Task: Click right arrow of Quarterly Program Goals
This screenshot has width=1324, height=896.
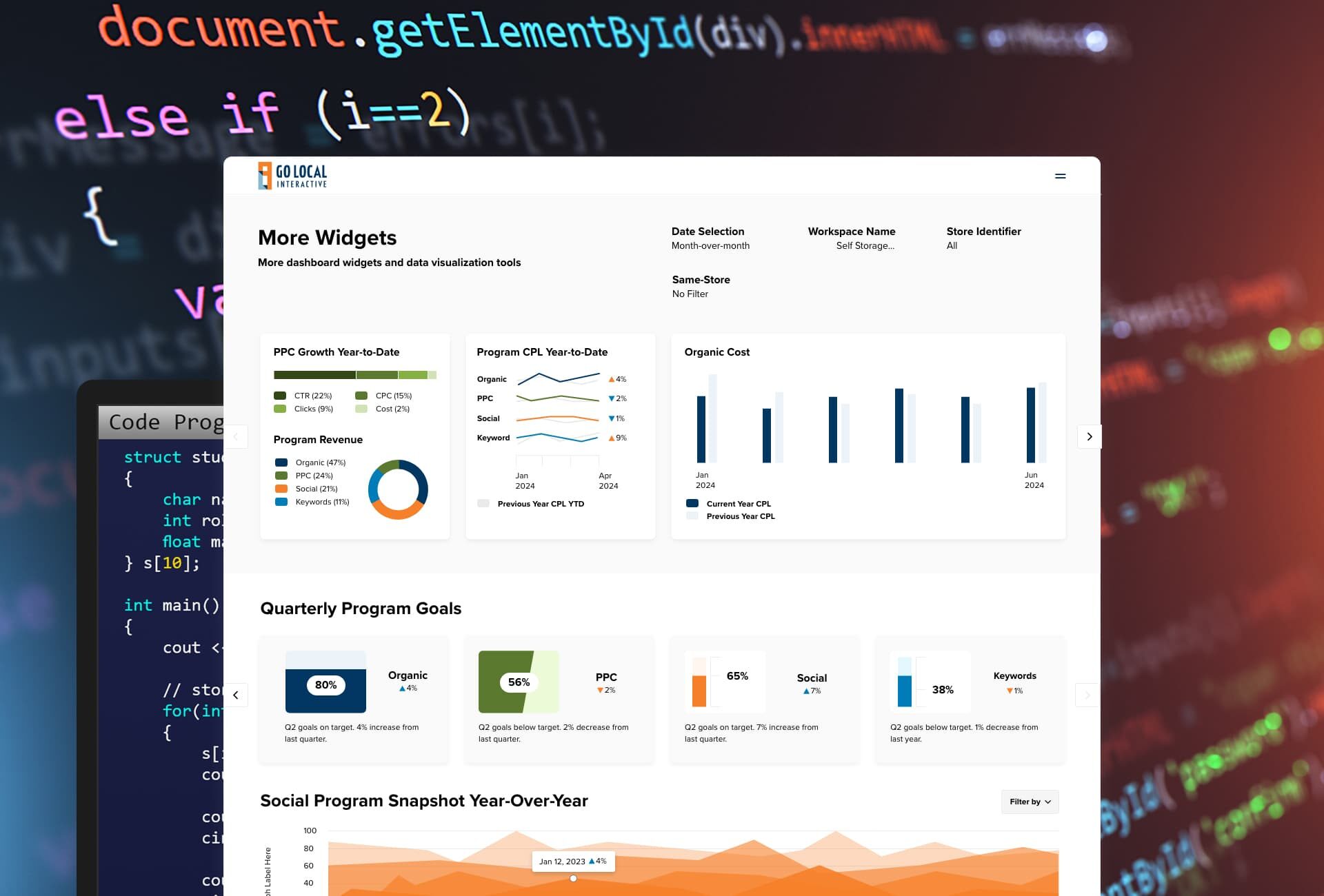Action: (1087, 695)
